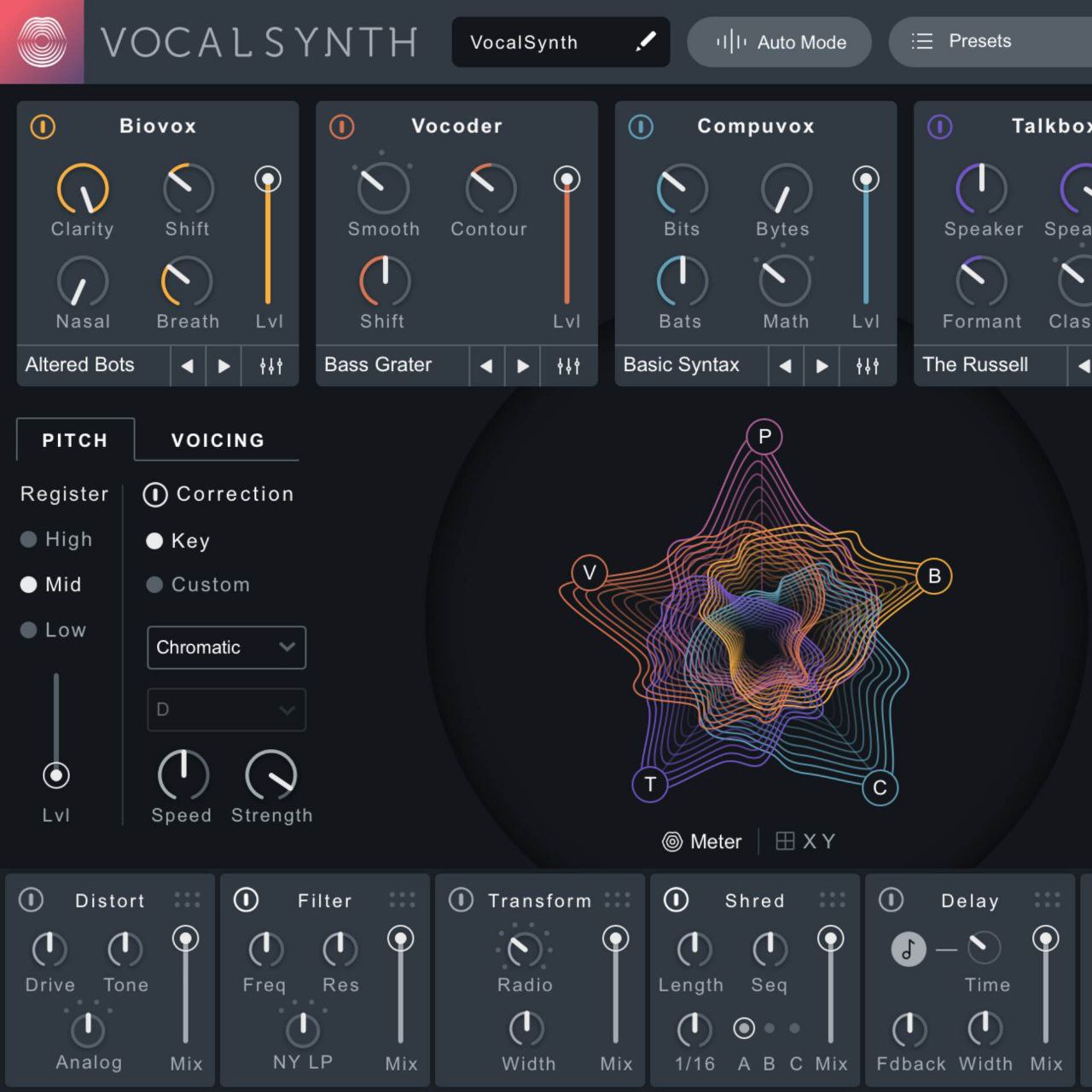The image size is (1092, 1092).
Task: Toggle the Distort effect power button
Action: tap(31, 900)
